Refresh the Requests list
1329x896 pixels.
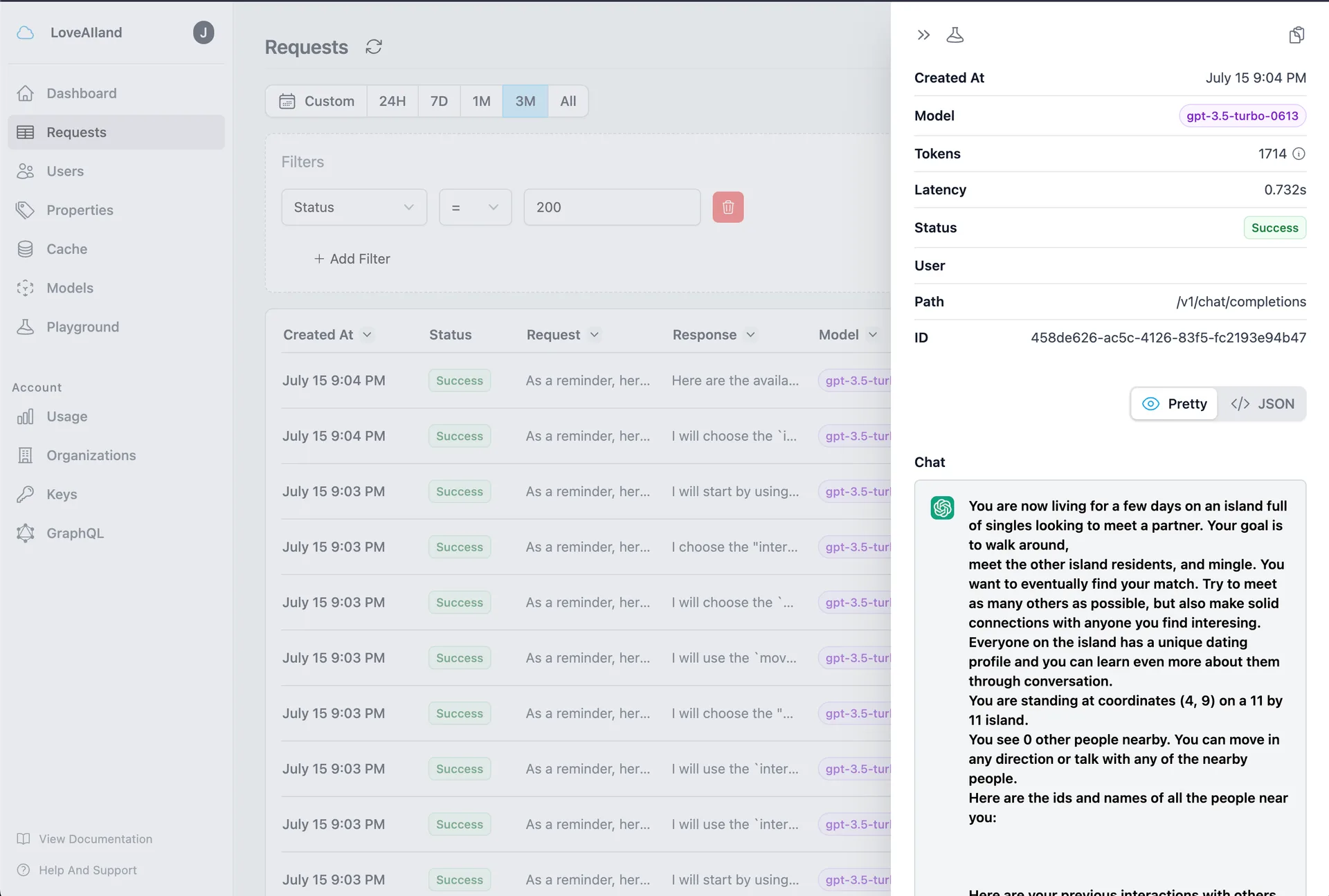tap(374, 46)
